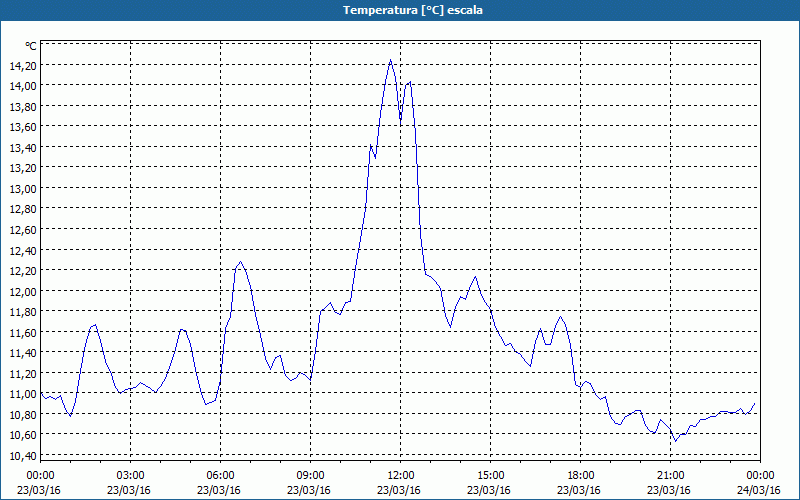The height and width of the screenshot is (500, 800).
Task: Select the 15:00 time axis label
Action: [490, 476]
